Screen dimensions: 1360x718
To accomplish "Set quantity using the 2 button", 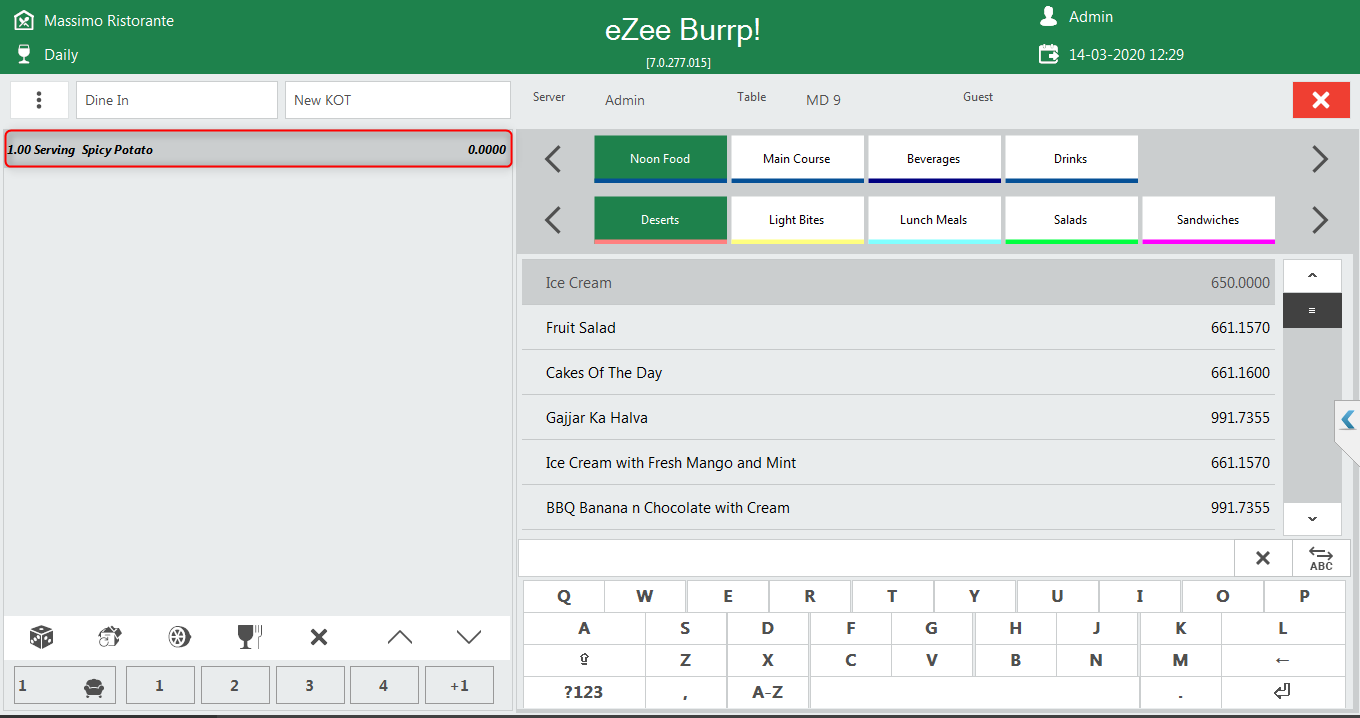I will click(x=235, y=686).
